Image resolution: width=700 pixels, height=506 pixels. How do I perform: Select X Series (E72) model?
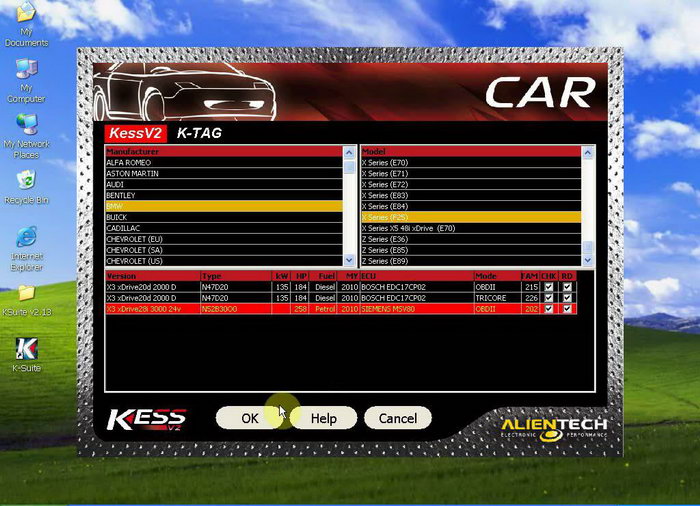click(471, 184)
